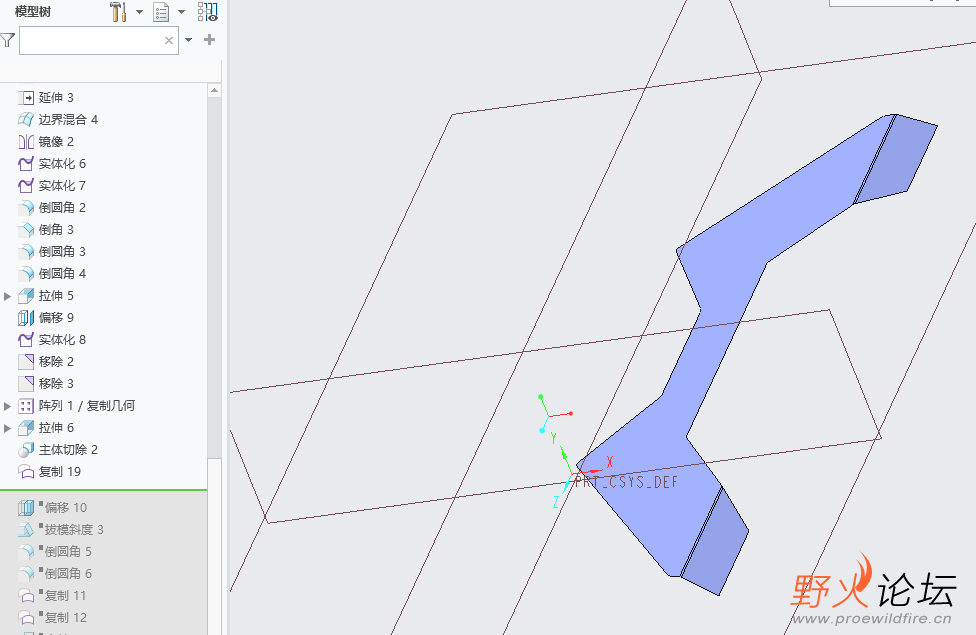Click 边界混合 4 tree label
976x635 pixels.
(x=68, y=120)
